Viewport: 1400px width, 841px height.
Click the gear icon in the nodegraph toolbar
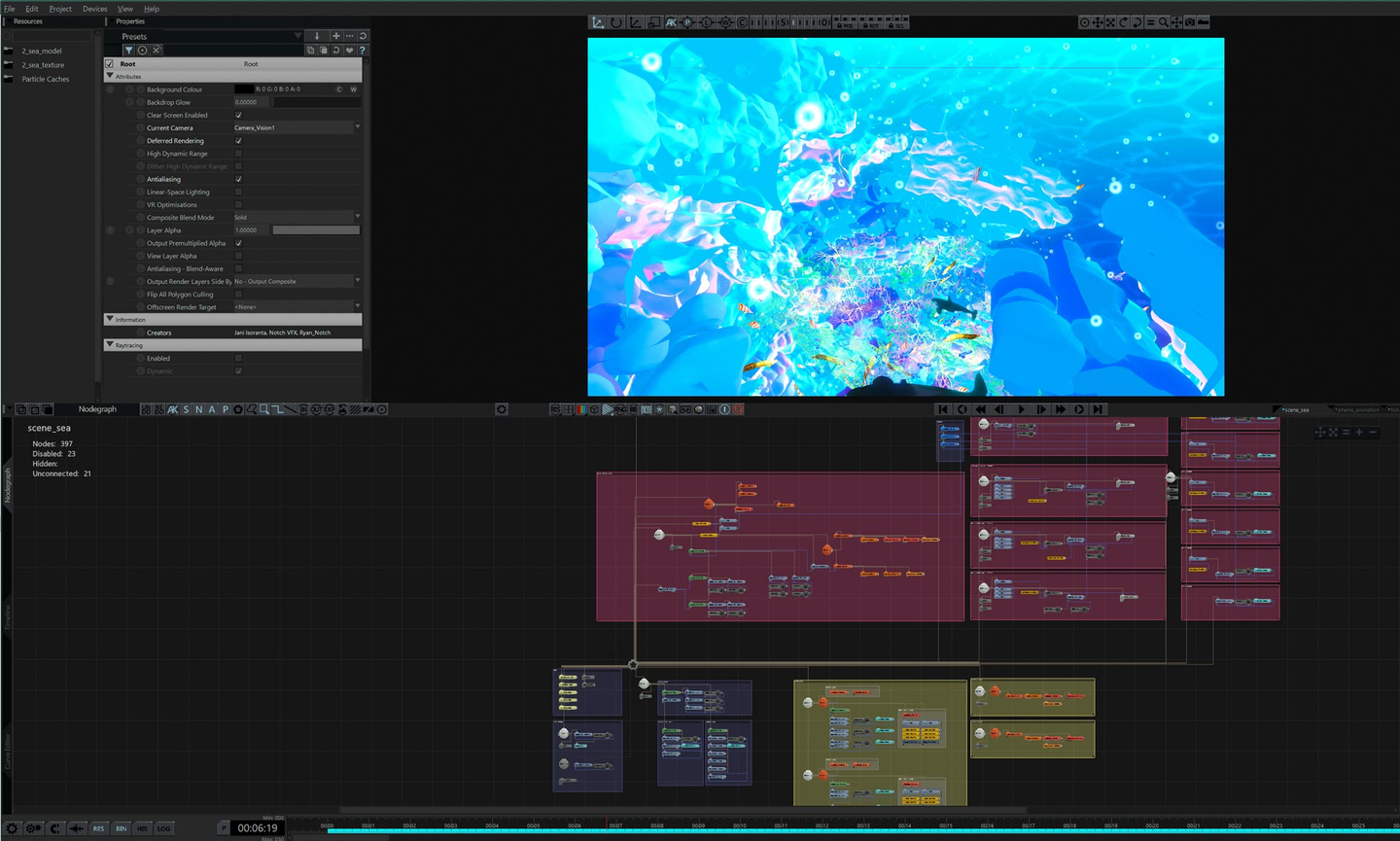click(x=502, y=409)
